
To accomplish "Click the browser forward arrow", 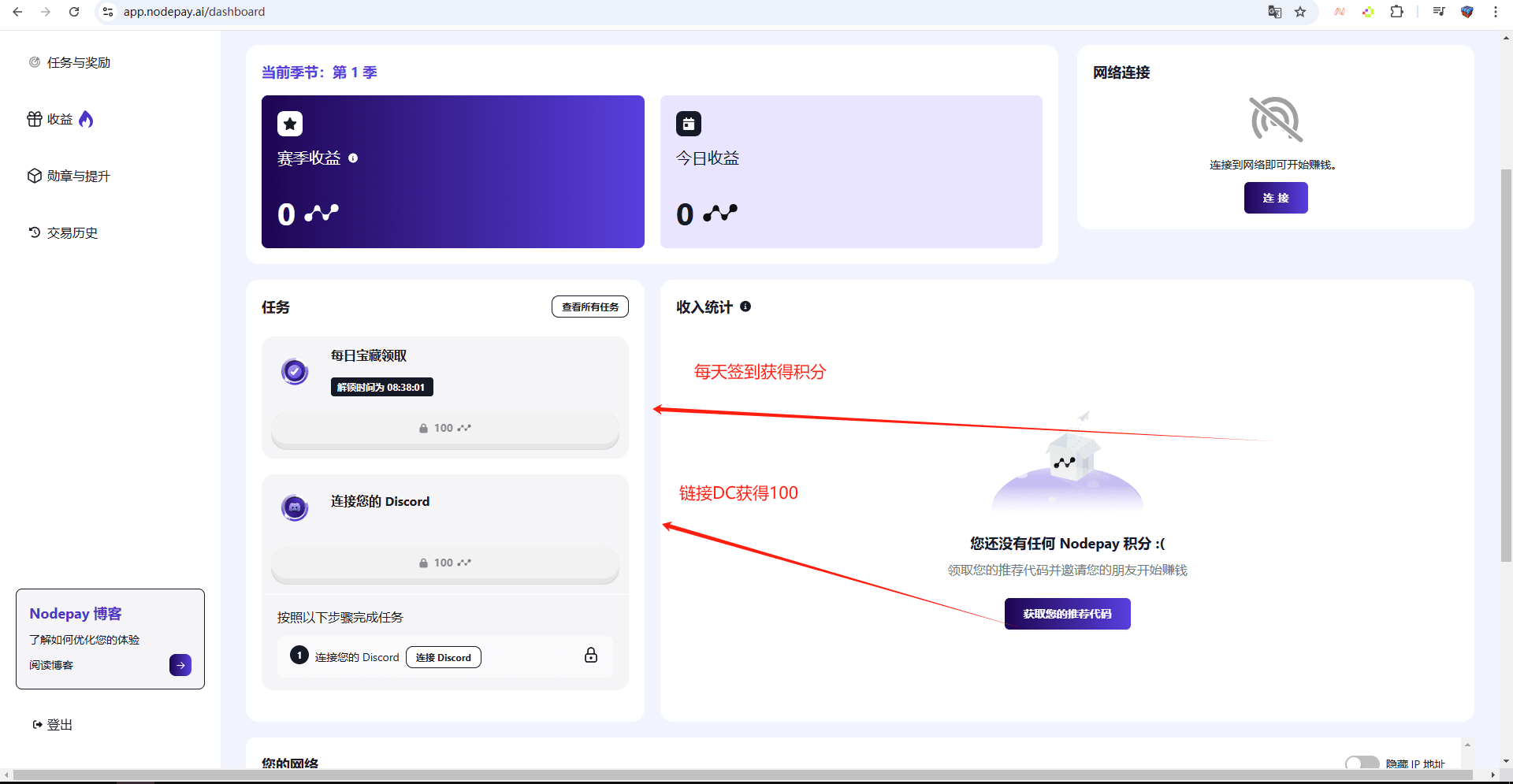I will tap(46, 12).
